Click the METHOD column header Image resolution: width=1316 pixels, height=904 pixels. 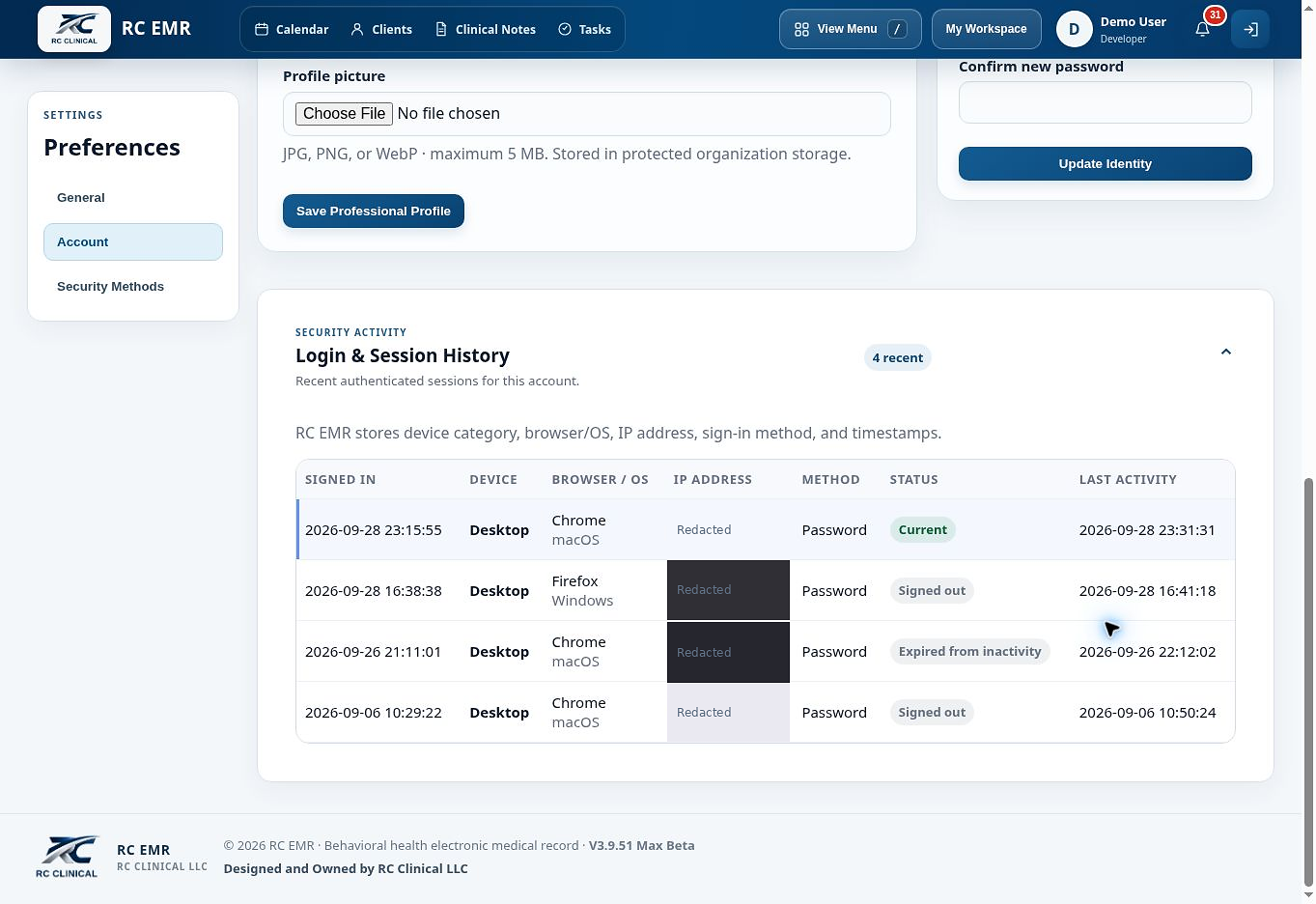coord(830,479)
